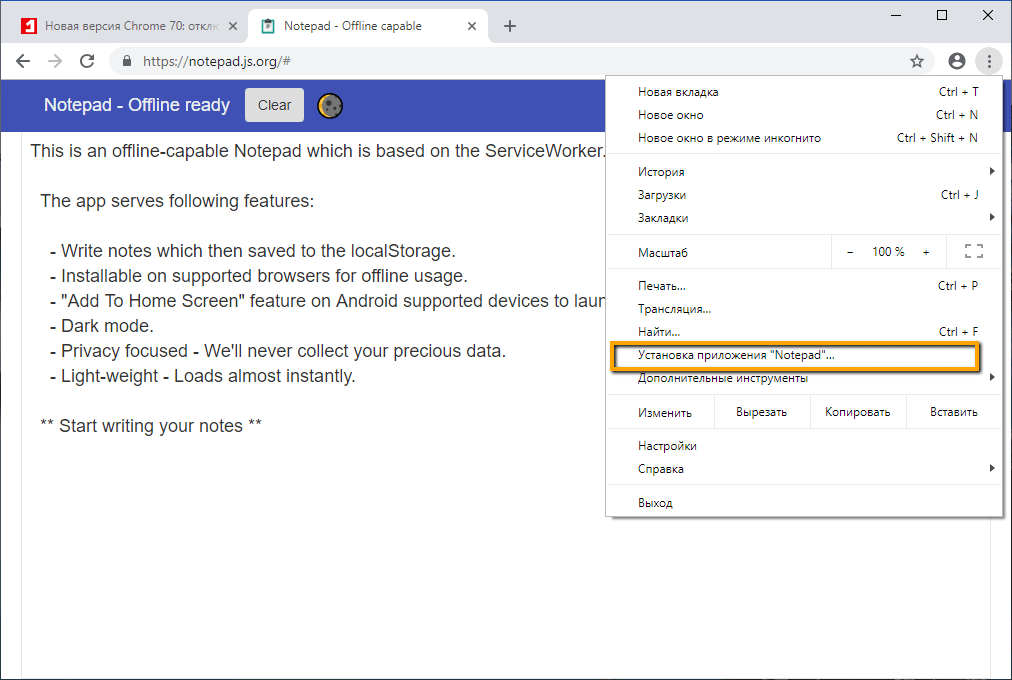This screenshot has height=680, width=1012.
Task: Increase zoom with the plus button
Action: pyautogui.click(x=926, y=252)
